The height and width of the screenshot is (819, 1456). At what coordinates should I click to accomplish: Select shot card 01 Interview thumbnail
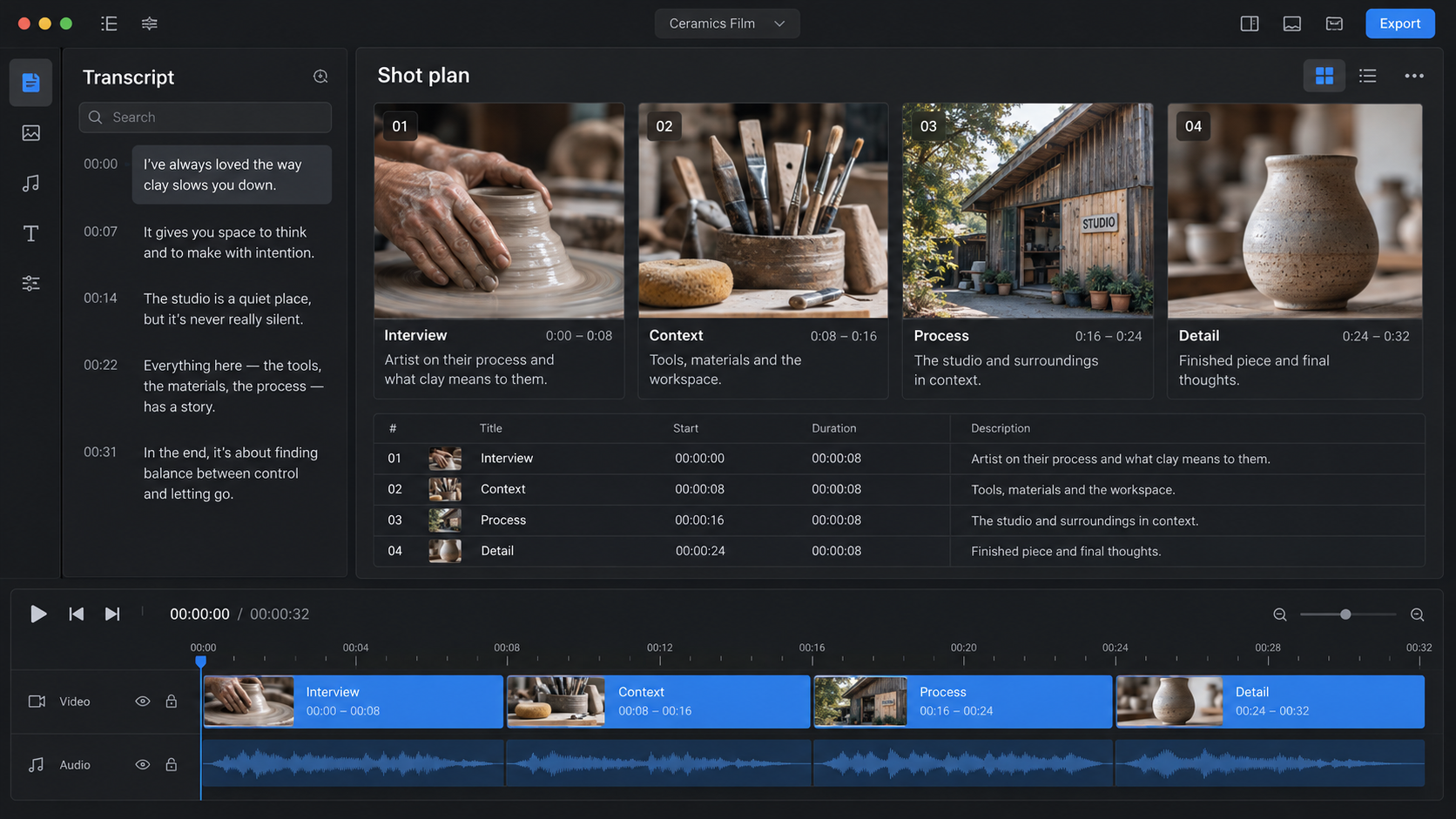499,211
